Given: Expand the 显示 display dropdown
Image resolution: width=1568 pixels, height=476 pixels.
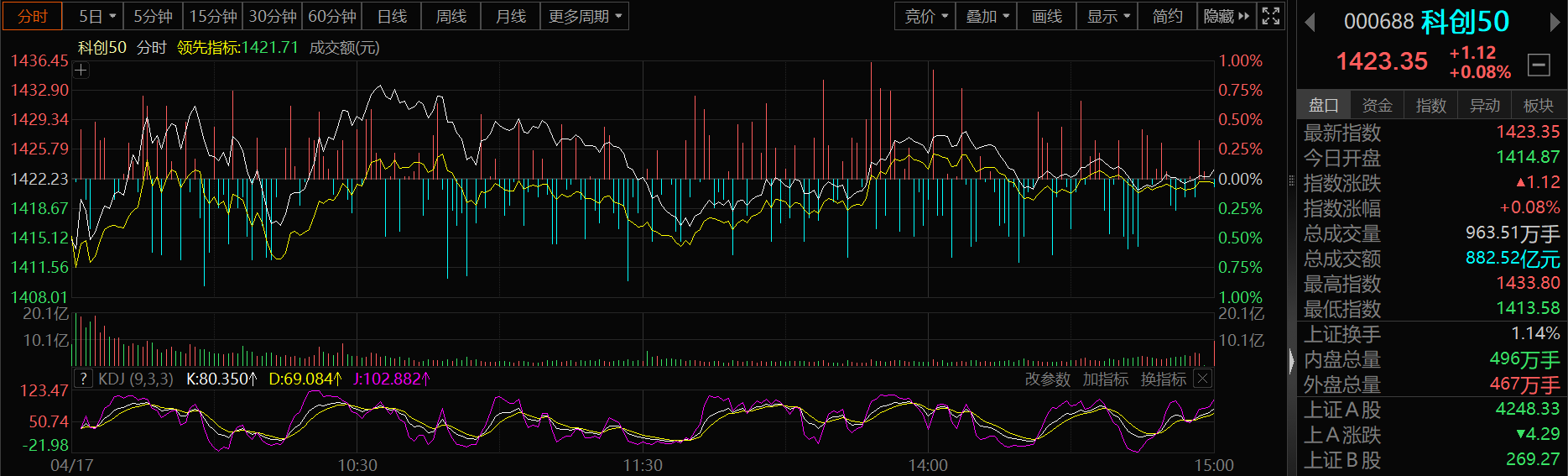Looking at the screenshot, I should (x=1107, y=16).
